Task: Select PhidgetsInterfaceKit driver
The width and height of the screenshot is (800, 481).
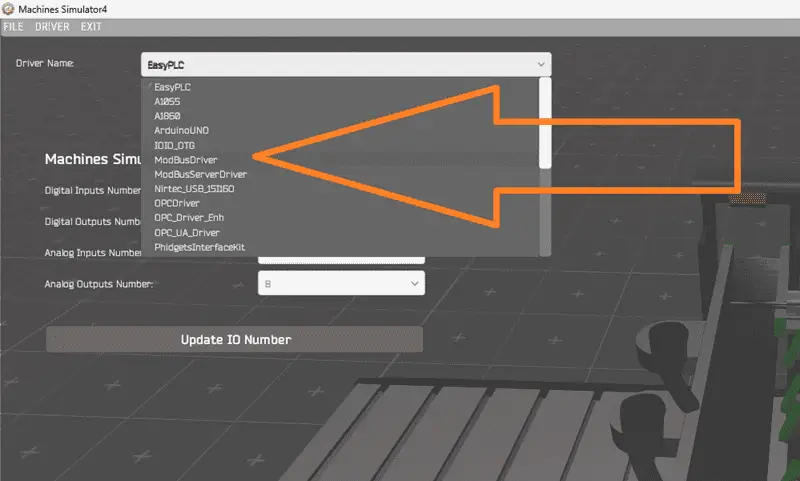Action: (x=199, y=247)
